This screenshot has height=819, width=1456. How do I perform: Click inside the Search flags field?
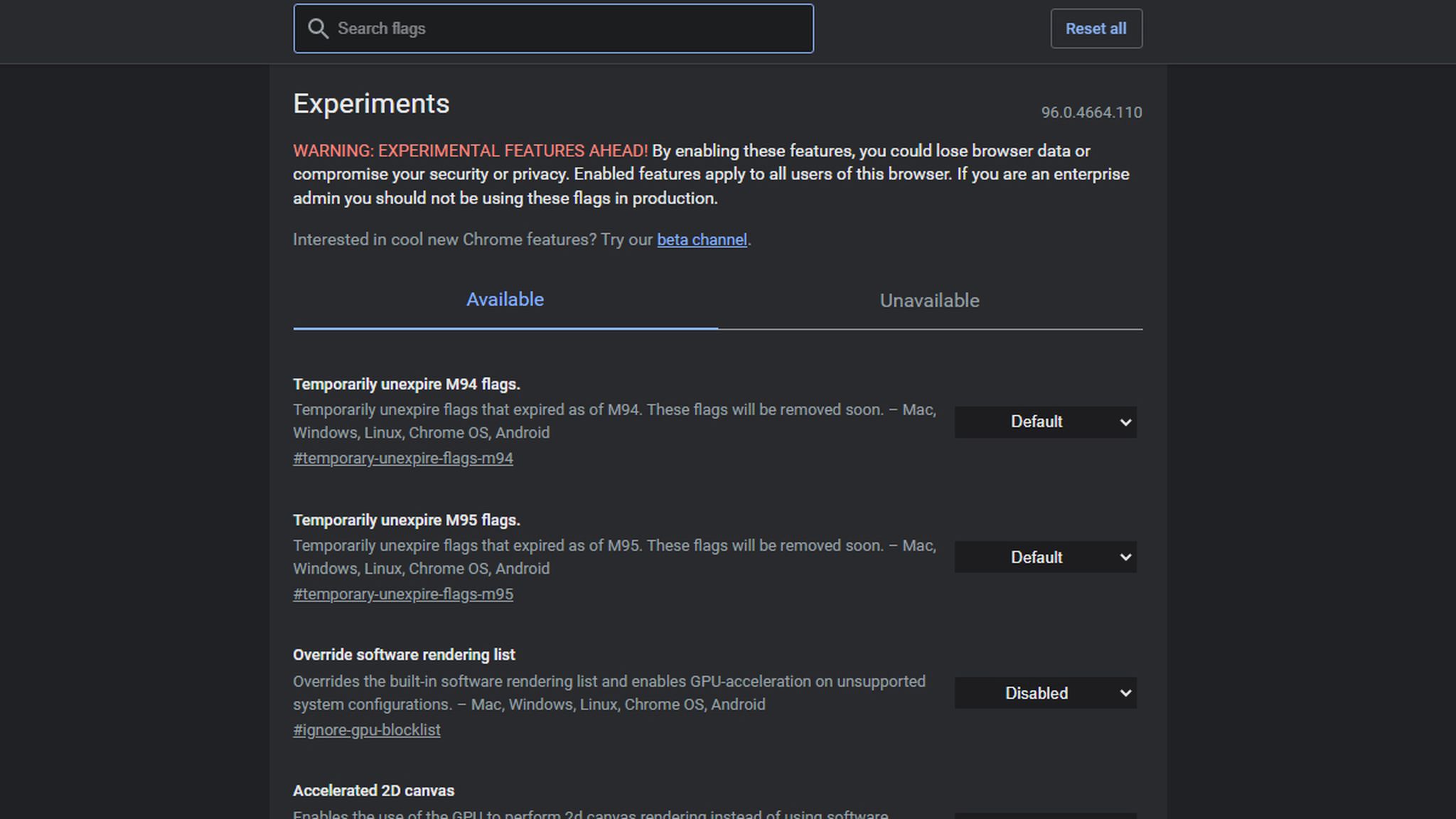coord(555,28)
